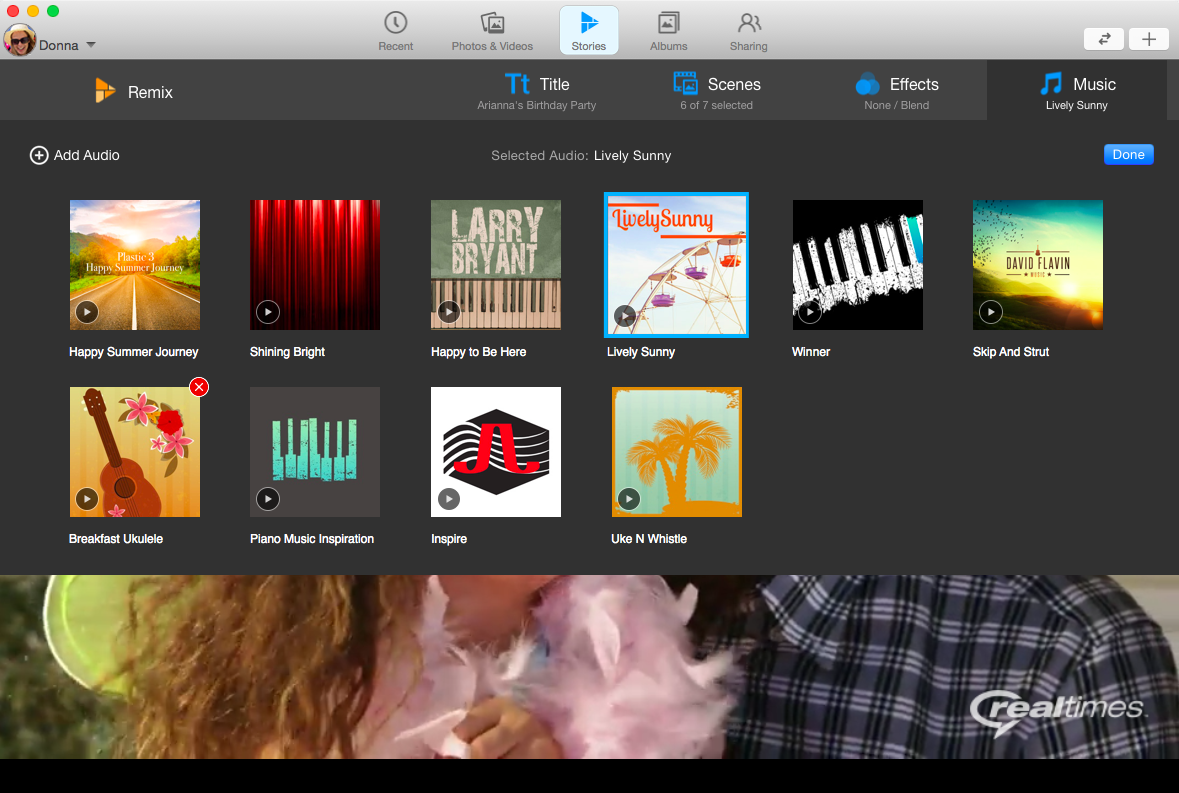Switch to the Effects tab
Screen dimensions: 1179x793
coord(897,92)
